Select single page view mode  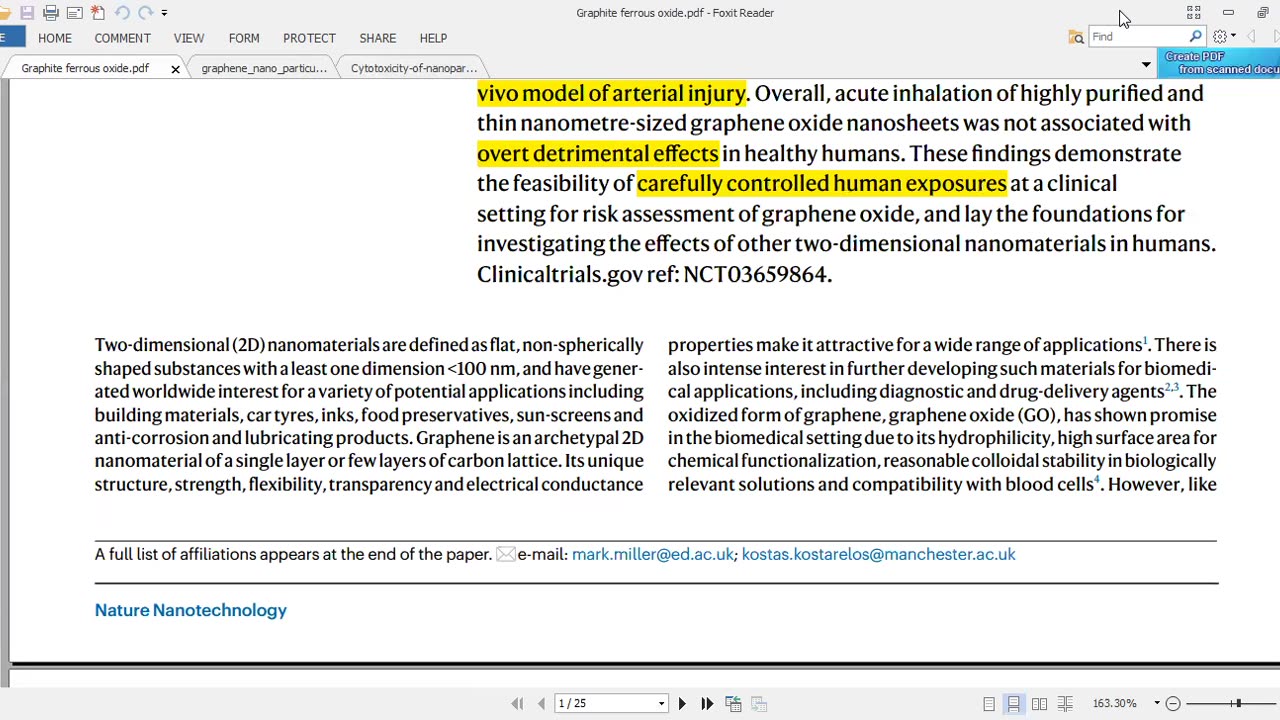pos(989,704)
